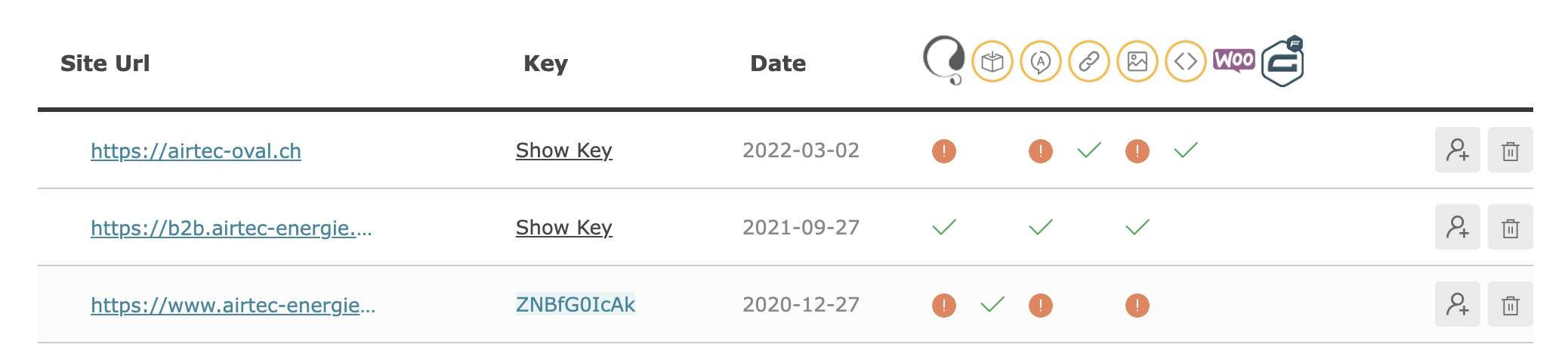Click the circled letter A plugin icon

(x=1041, y=61)
